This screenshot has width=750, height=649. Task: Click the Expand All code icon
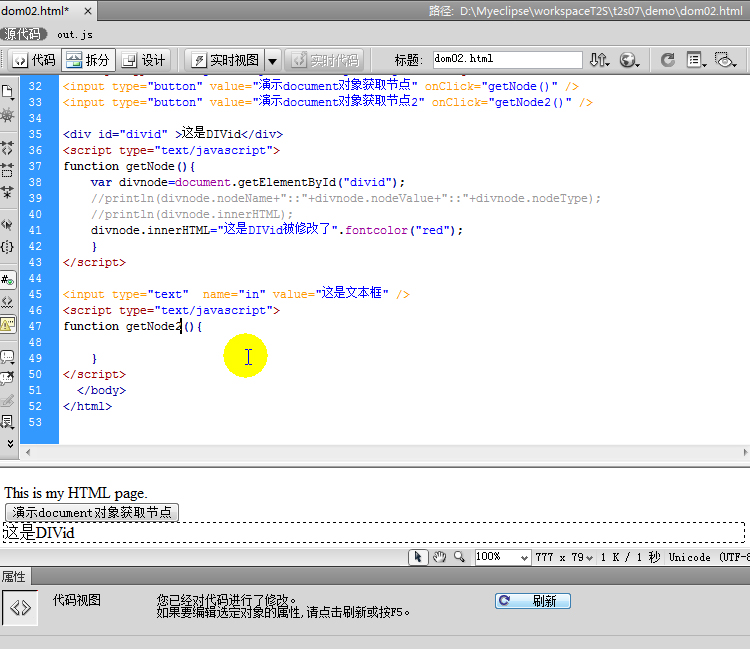(x=8, y=192)
